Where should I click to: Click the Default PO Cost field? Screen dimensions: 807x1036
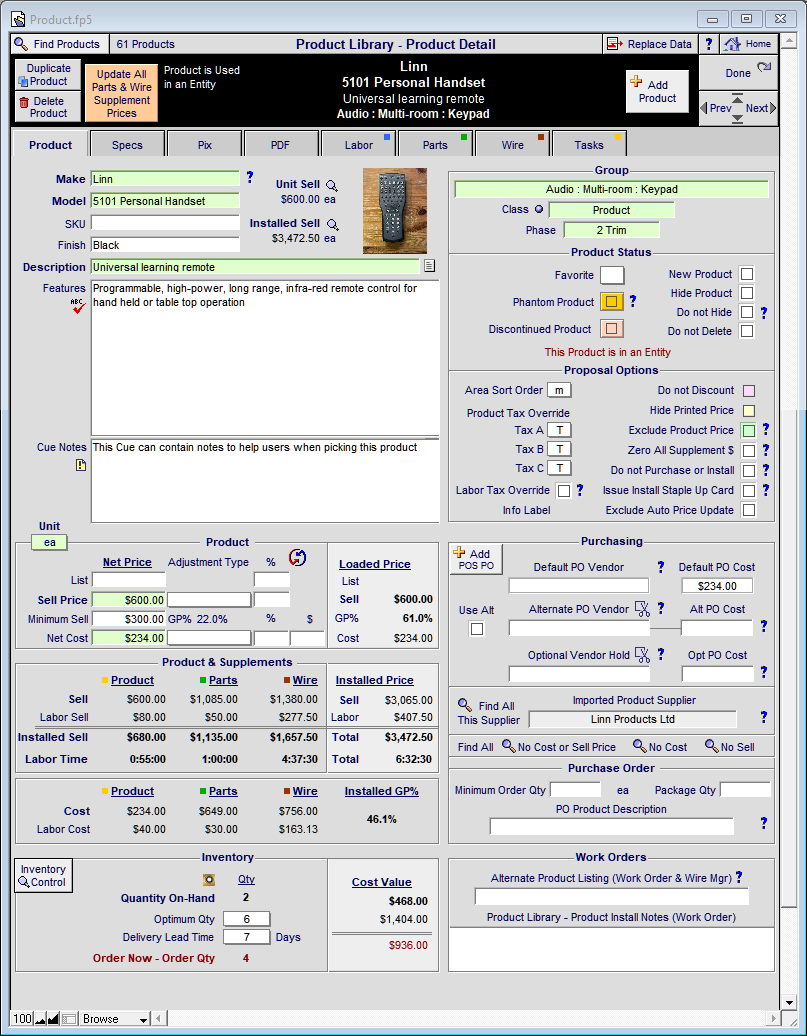click(x=717, y=586)
